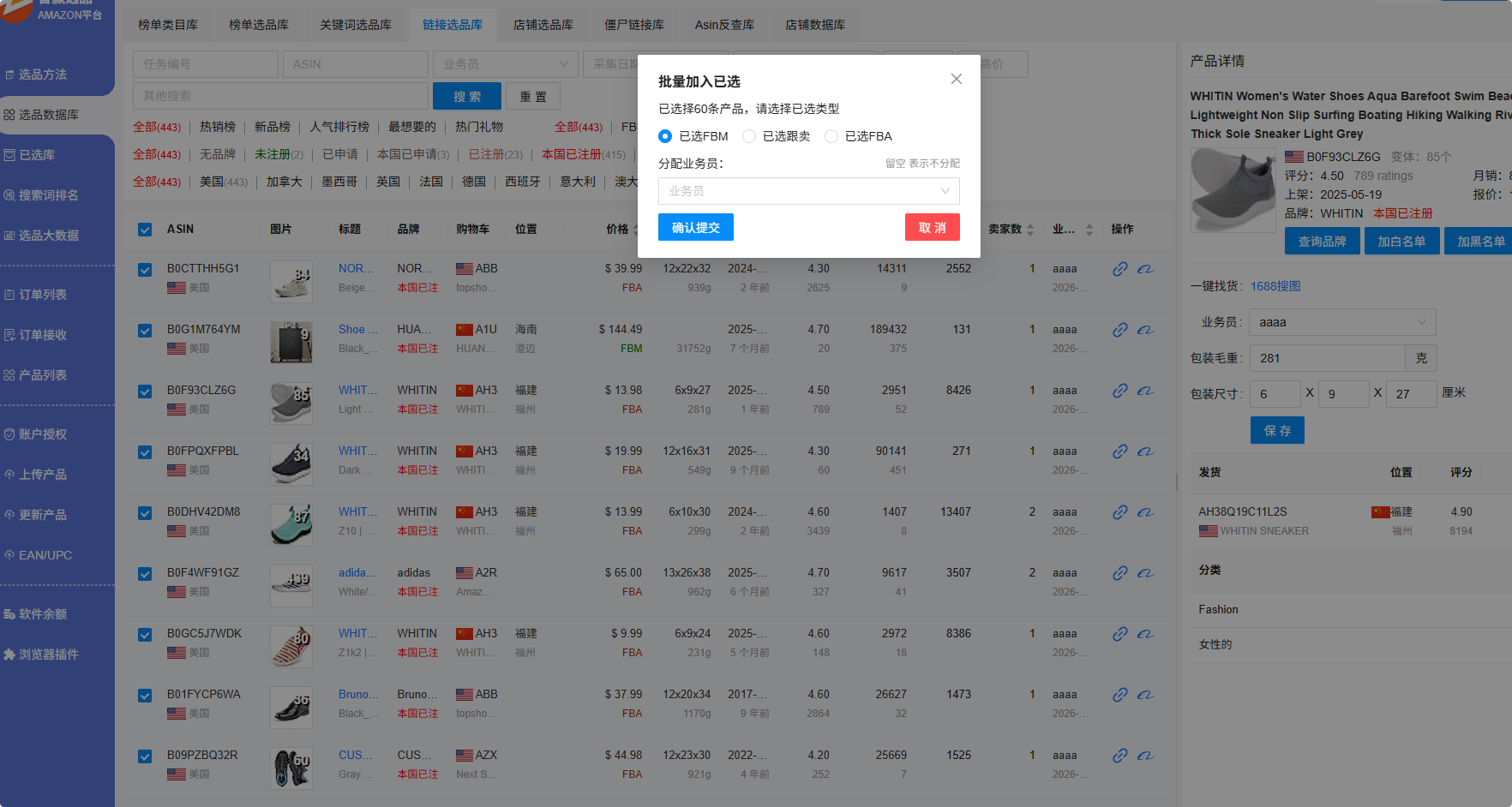1512x807 pixels.
Task: Open link icon for B0F4WF91GZ row
Action: [x=1120, y=573]
